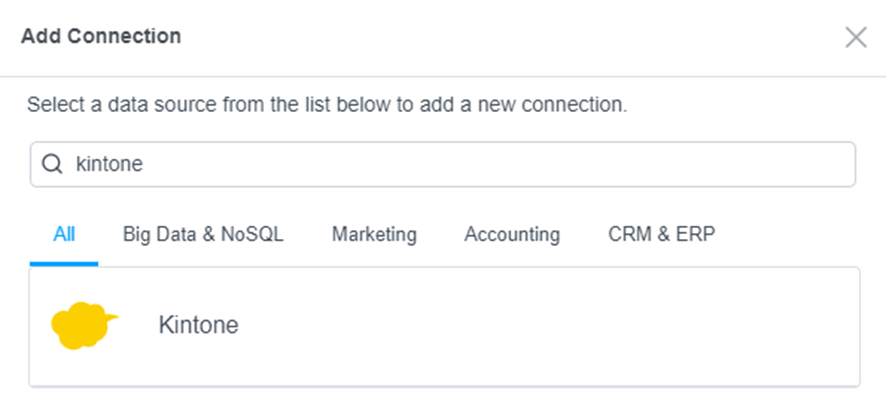
Task: Open the CRM & ERP tab
Action: (662, 234)
